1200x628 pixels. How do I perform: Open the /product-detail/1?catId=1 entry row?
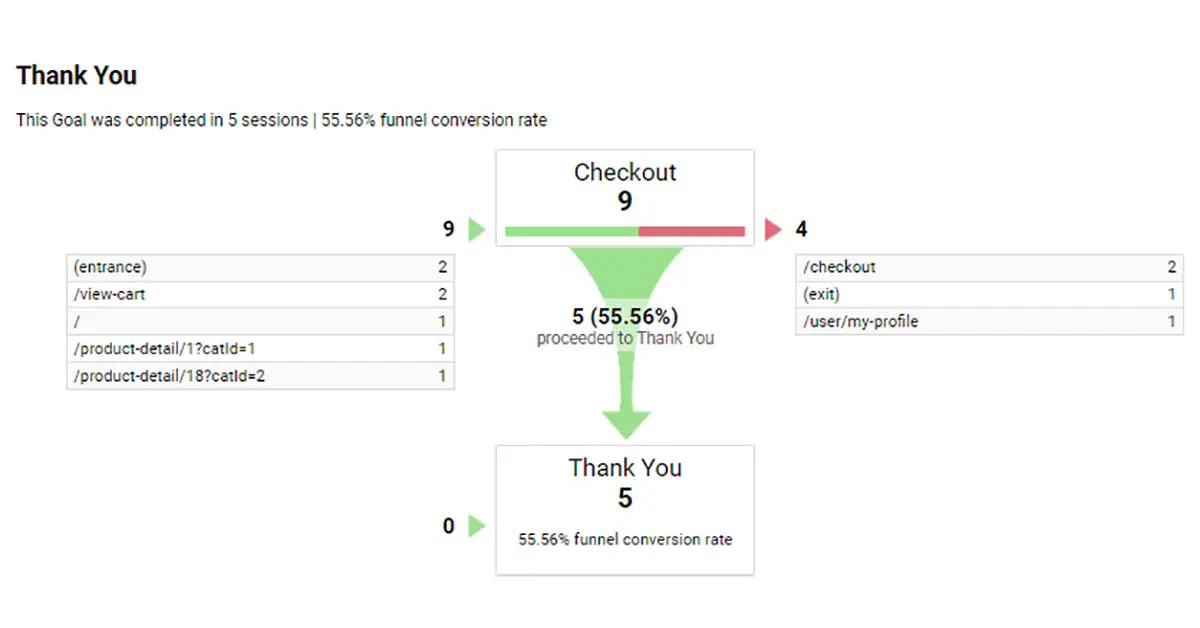260,348
